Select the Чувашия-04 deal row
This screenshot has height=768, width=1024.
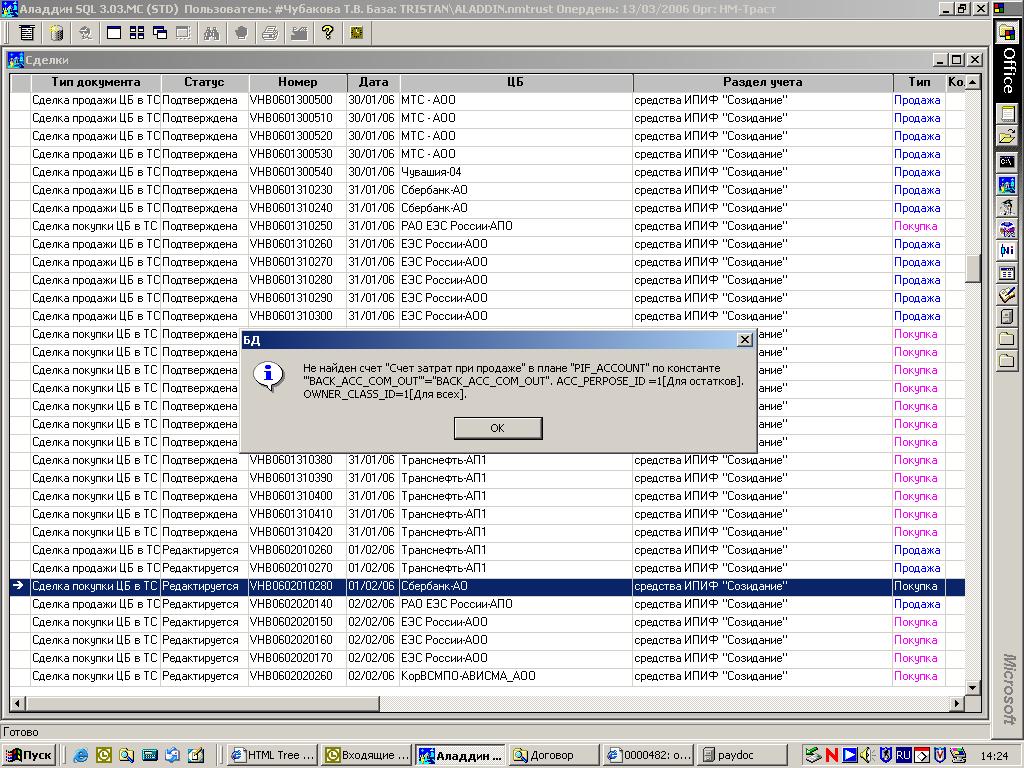coord(488,172)
